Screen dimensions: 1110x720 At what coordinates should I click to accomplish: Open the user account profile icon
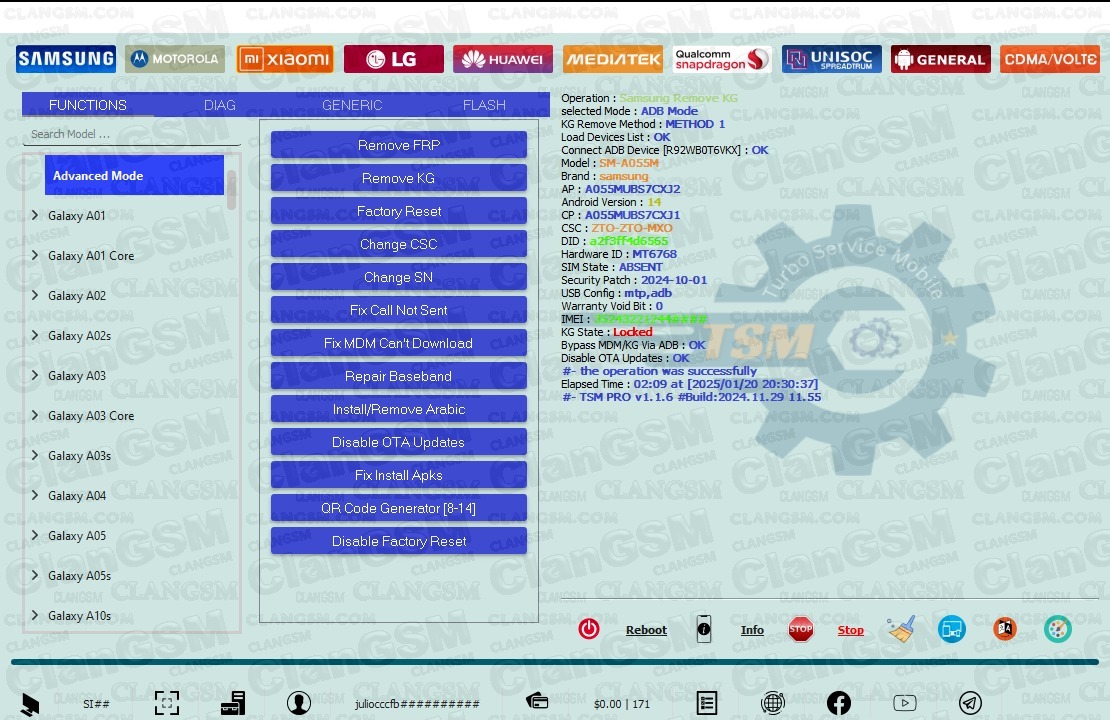tap(299, 703)
